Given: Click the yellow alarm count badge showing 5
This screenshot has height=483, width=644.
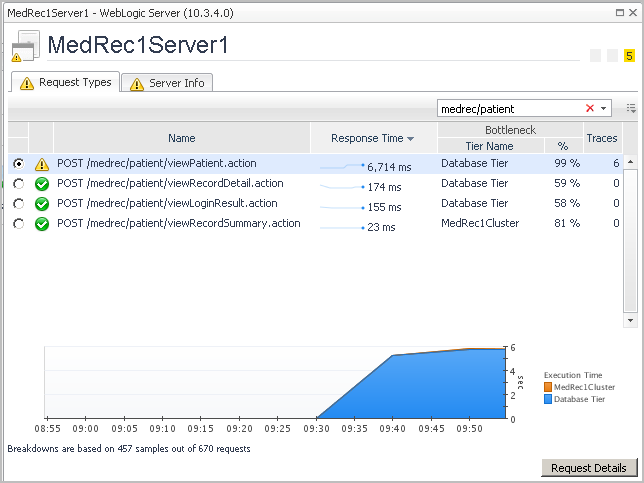Looking at the screenshot, I should (x=629, y=56).
